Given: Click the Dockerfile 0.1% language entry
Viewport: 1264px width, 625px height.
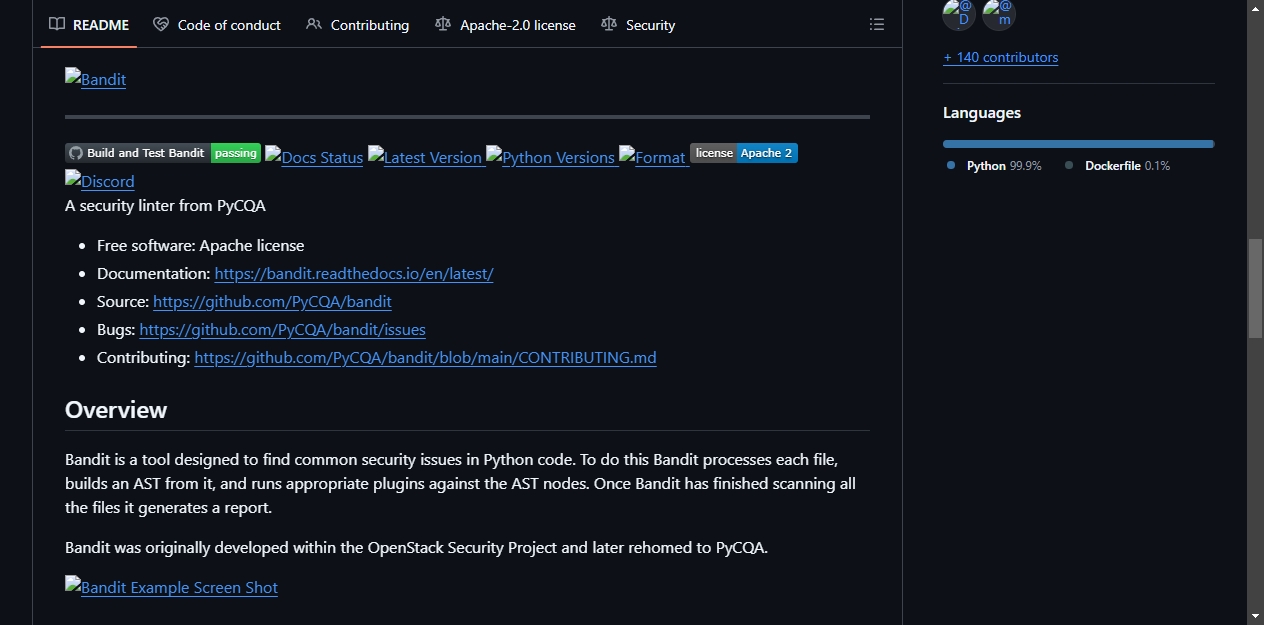Looking at the screenshot, I should pyautogui.click(x=1117, y=166).
